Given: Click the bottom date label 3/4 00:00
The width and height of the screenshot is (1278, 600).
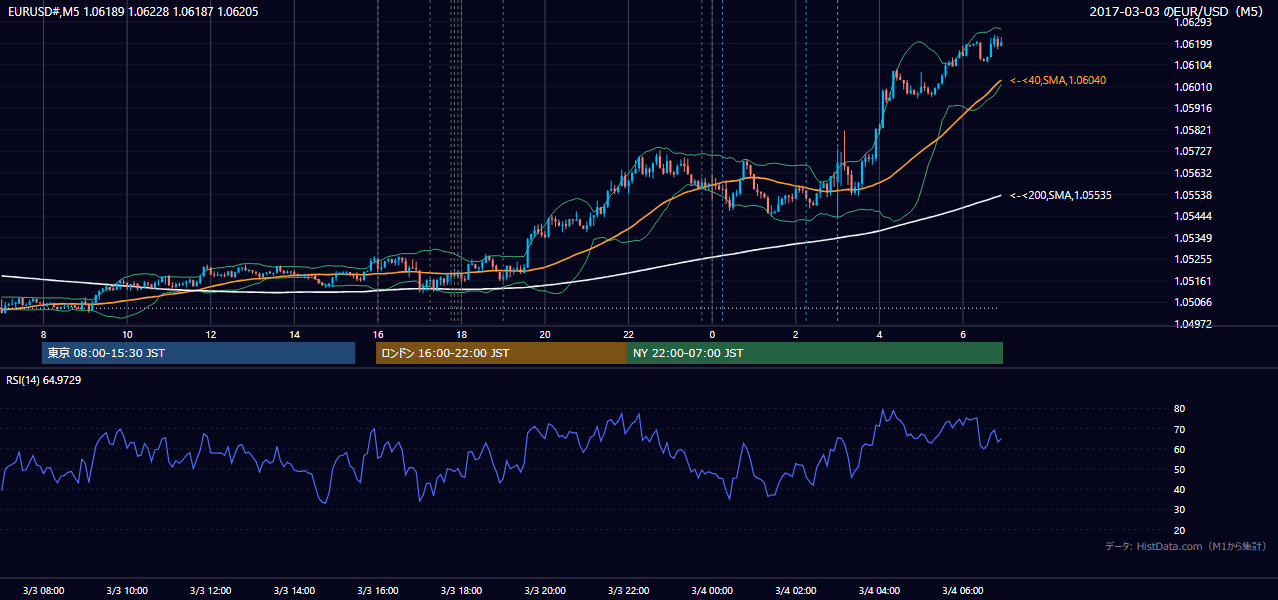Looking at the screenshot, I should pyautogui.click(x=711, y=590).
